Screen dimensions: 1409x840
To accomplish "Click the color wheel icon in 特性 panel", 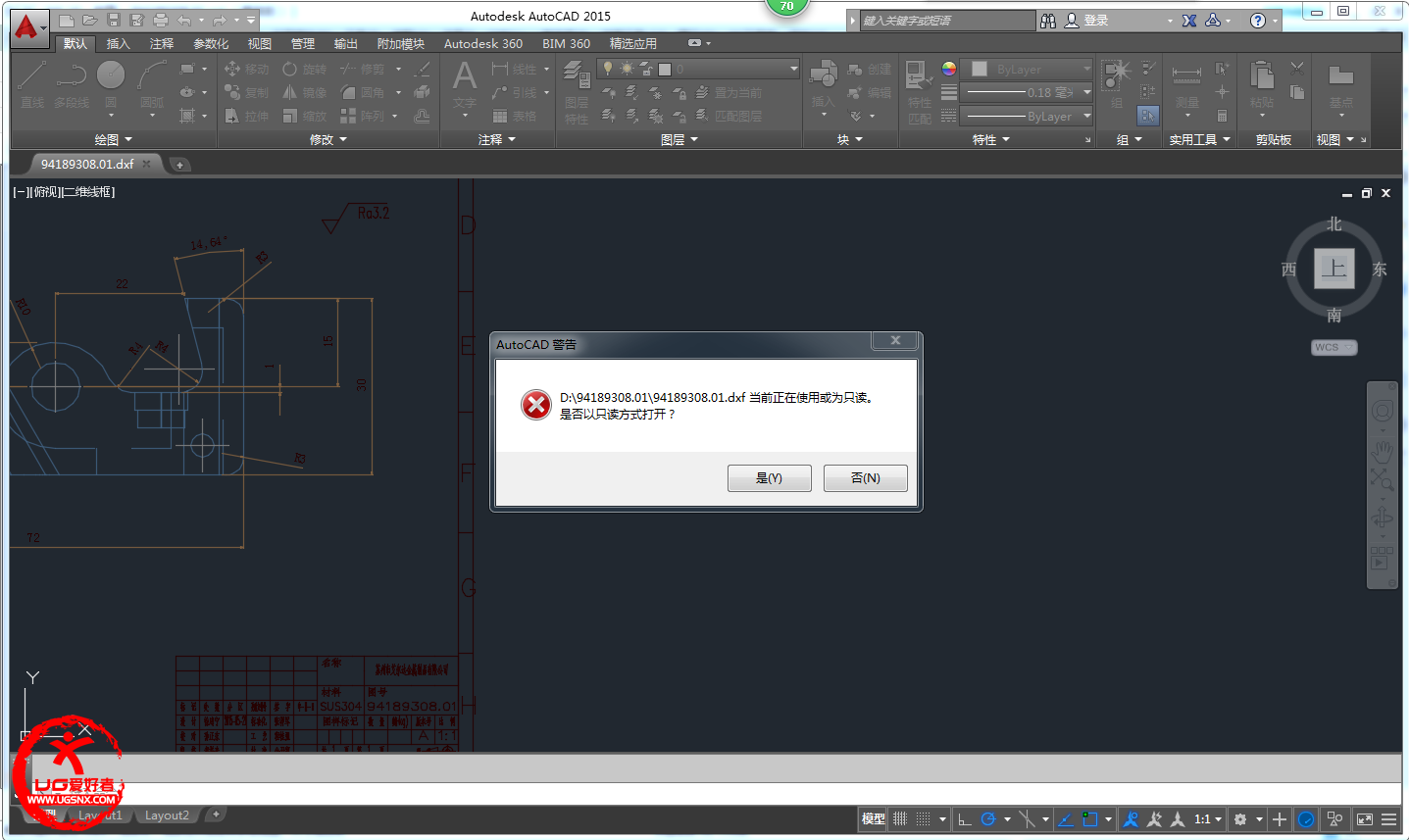I will (949, 69).
